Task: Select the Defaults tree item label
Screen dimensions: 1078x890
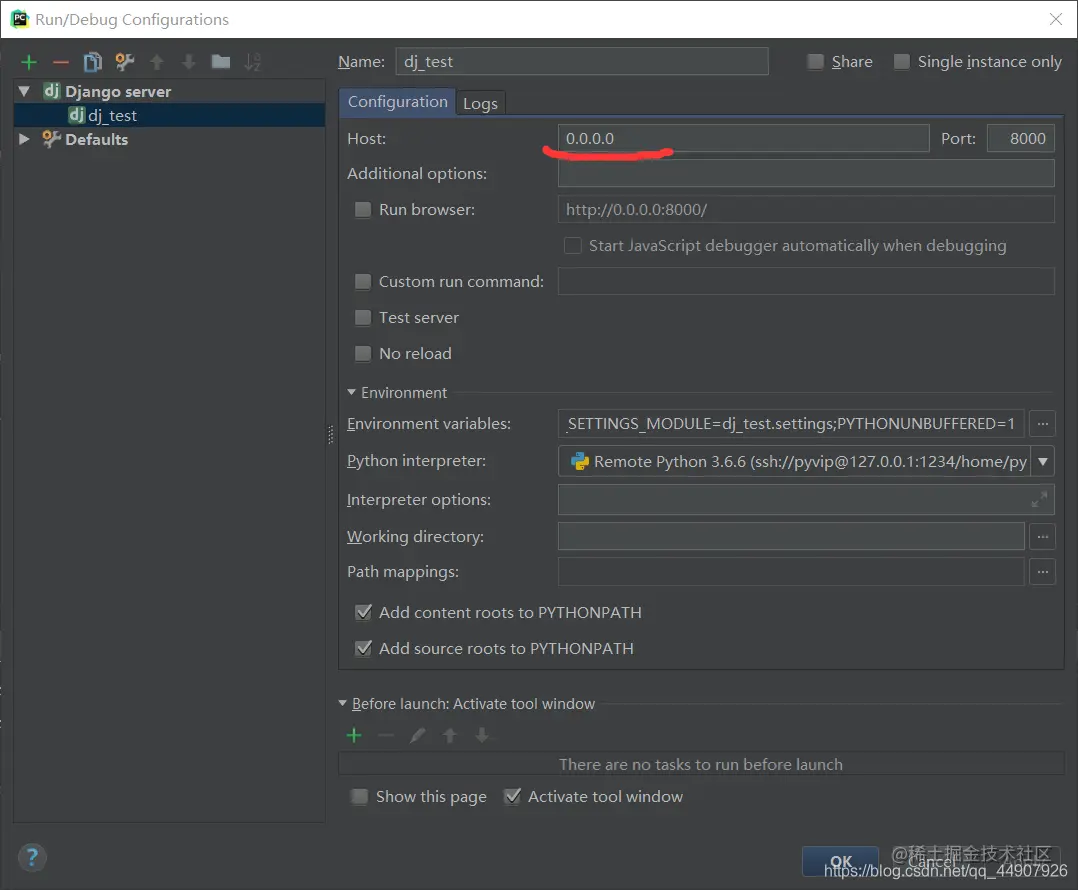Action: point(96,140)
